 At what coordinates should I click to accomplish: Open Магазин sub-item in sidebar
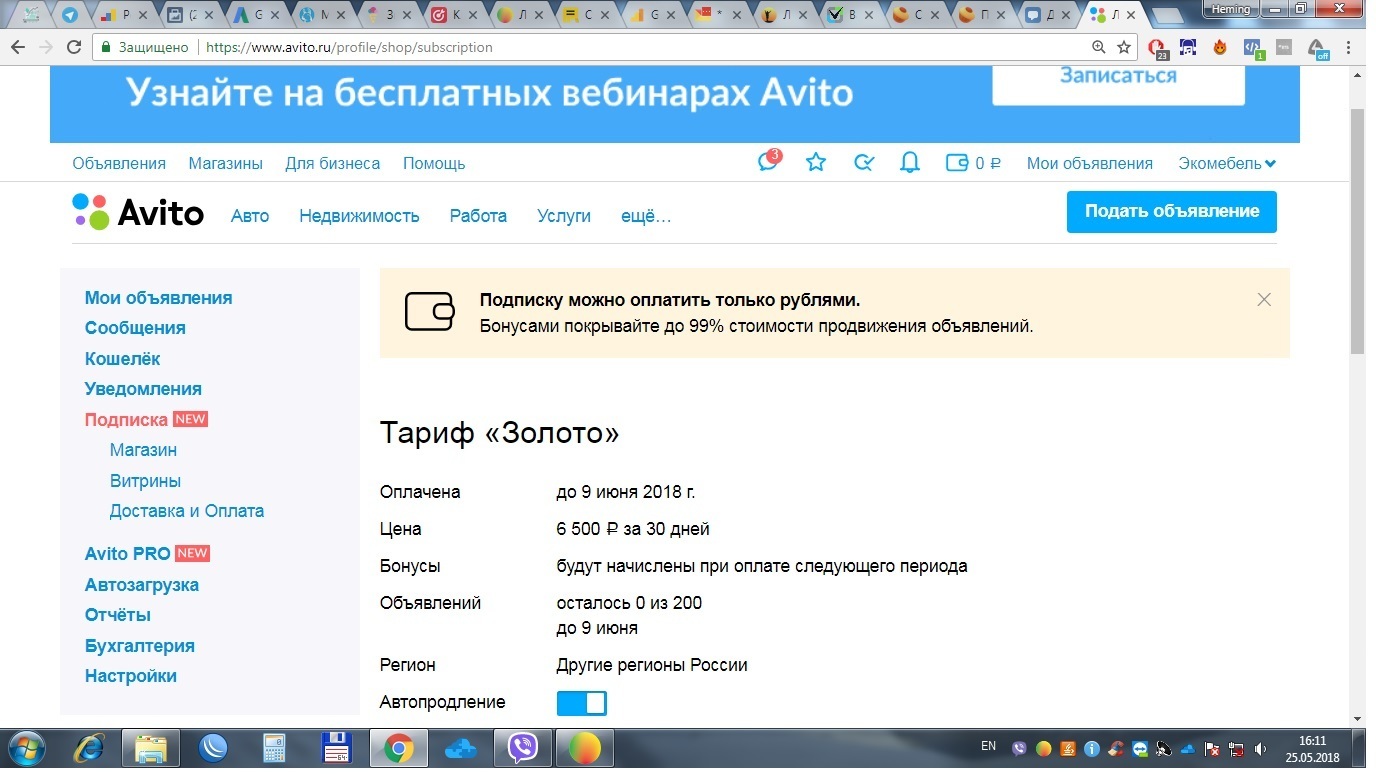(x=143, y=450)
